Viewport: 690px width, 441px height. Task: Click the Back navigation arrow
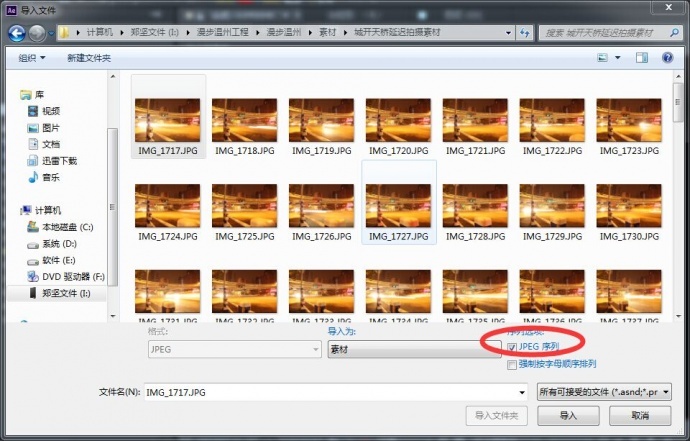click(x=17, y=33)
